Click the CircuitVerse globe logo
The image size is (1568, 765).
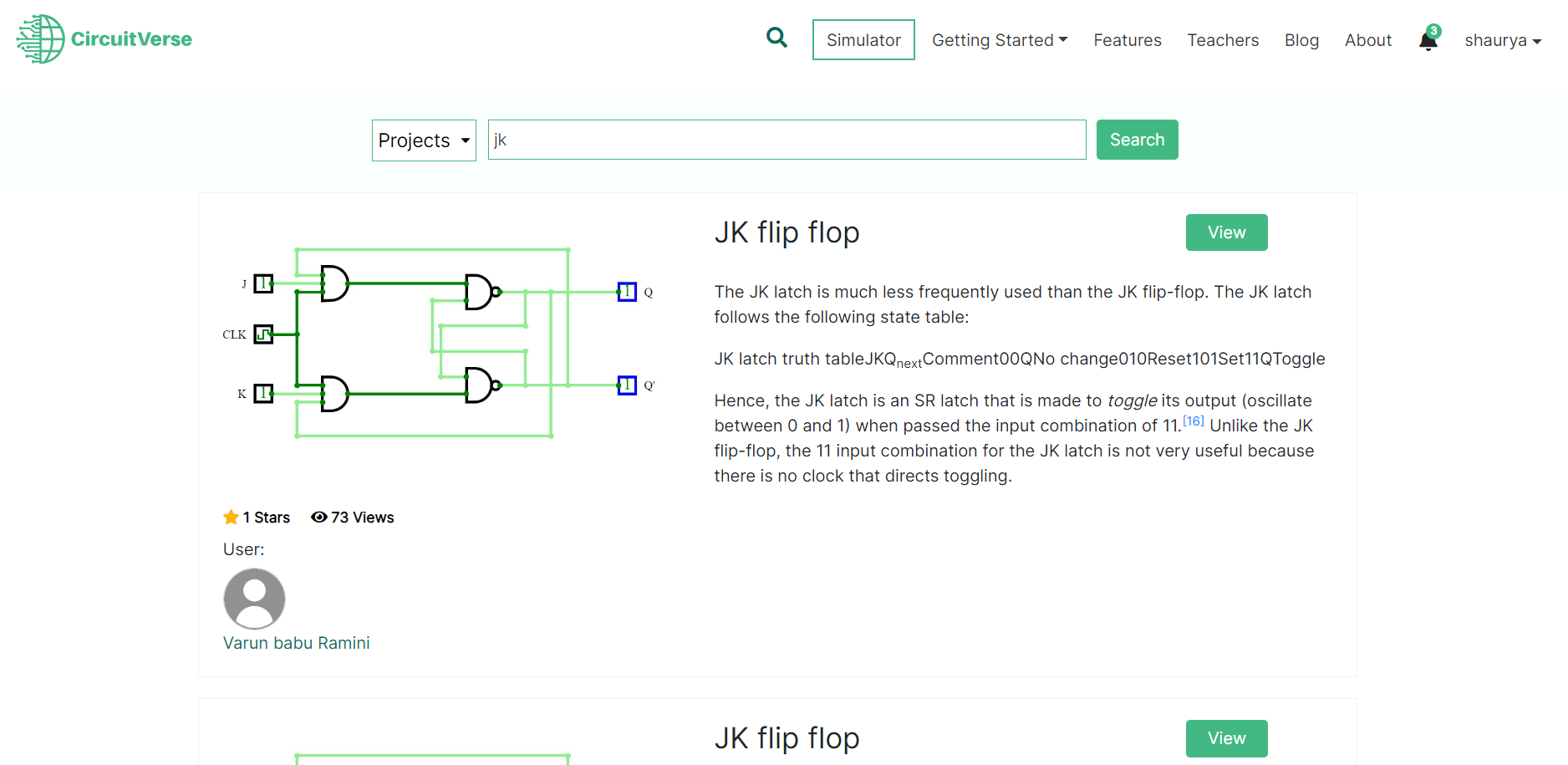38,38
